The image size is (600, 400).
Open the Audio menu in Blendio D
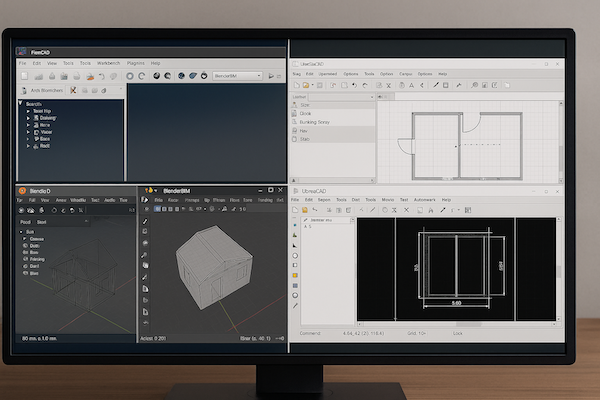(x=109, y=200)
